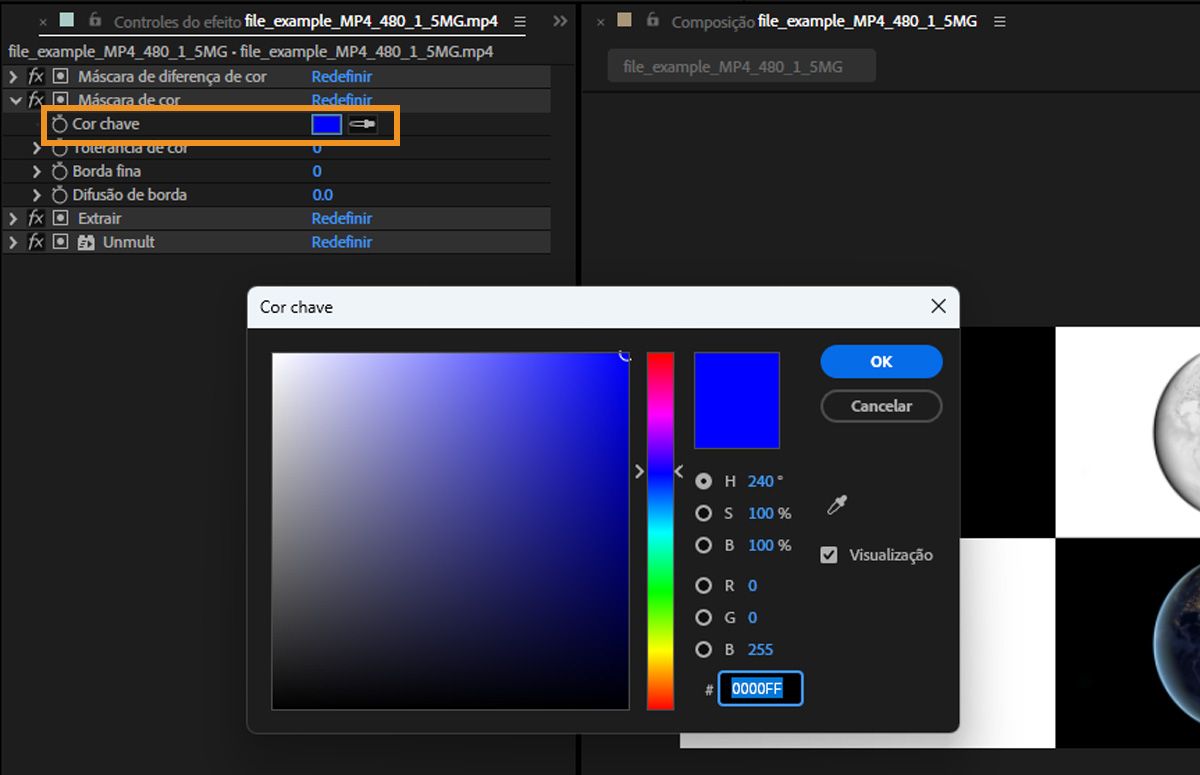Viewport: 1200px width, 775px height.
Task: Click the Composição panel color label square
Action: point(625,20)
